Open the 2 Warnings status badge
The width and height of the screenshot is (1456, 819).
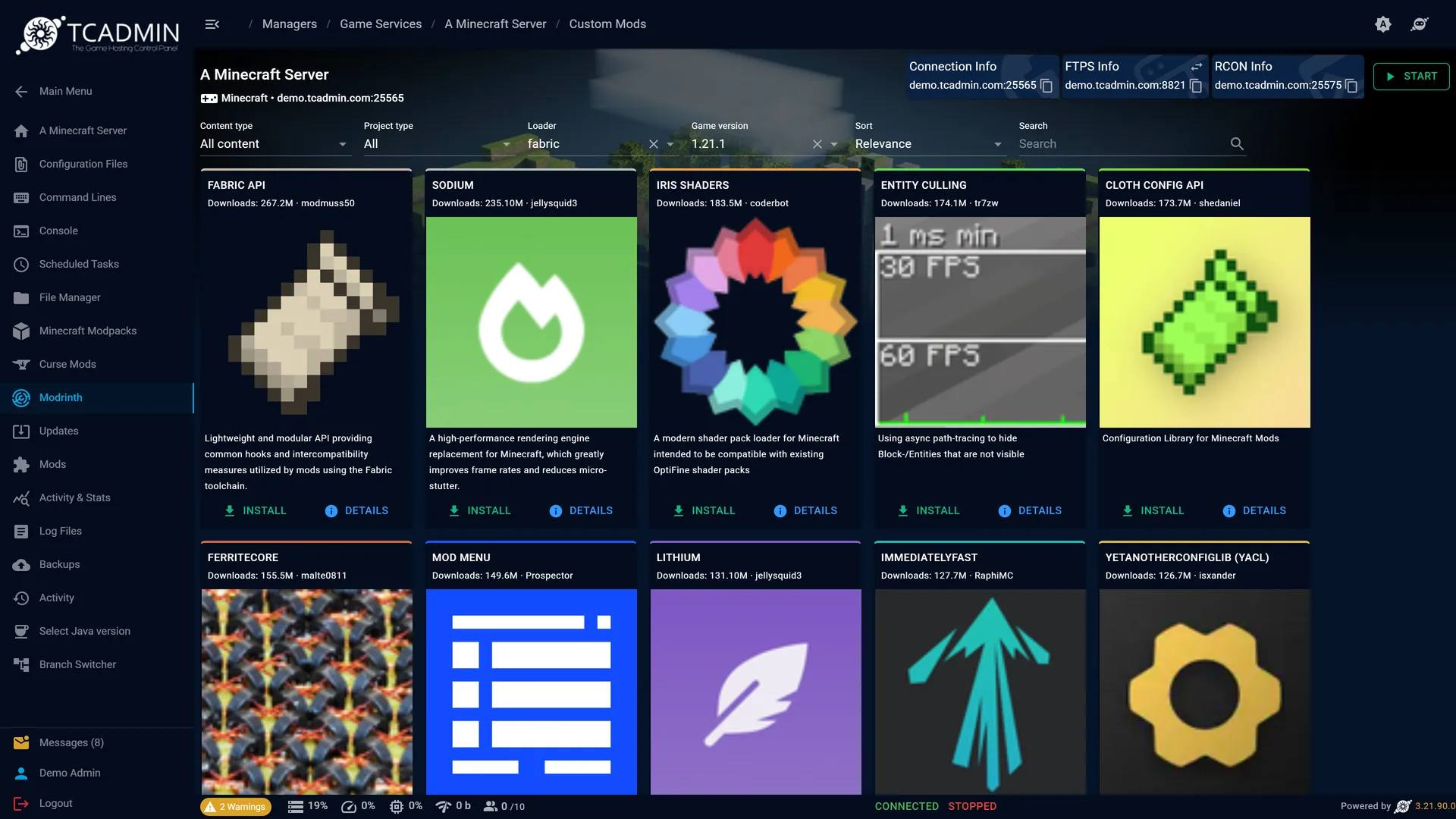(x=236, y=806)
